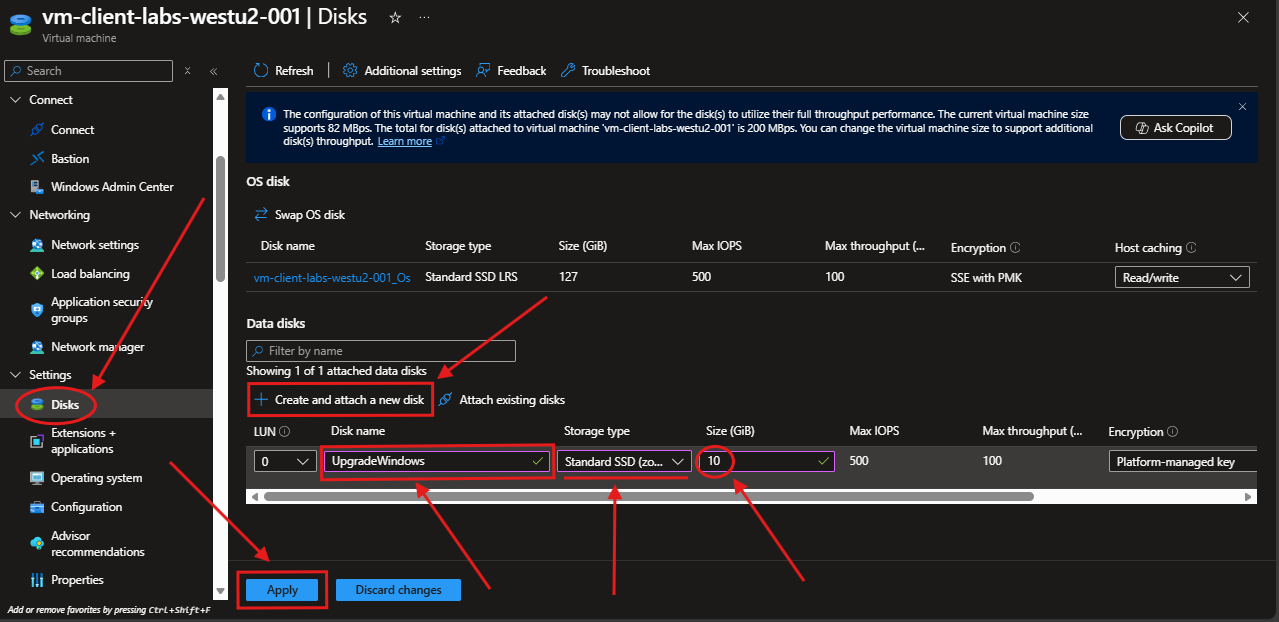Viewport: 1279px width, 622px height.
Task: Click the horizontal scrollbar under data disks
Action: pyautogui.click(x=648, y=496)
